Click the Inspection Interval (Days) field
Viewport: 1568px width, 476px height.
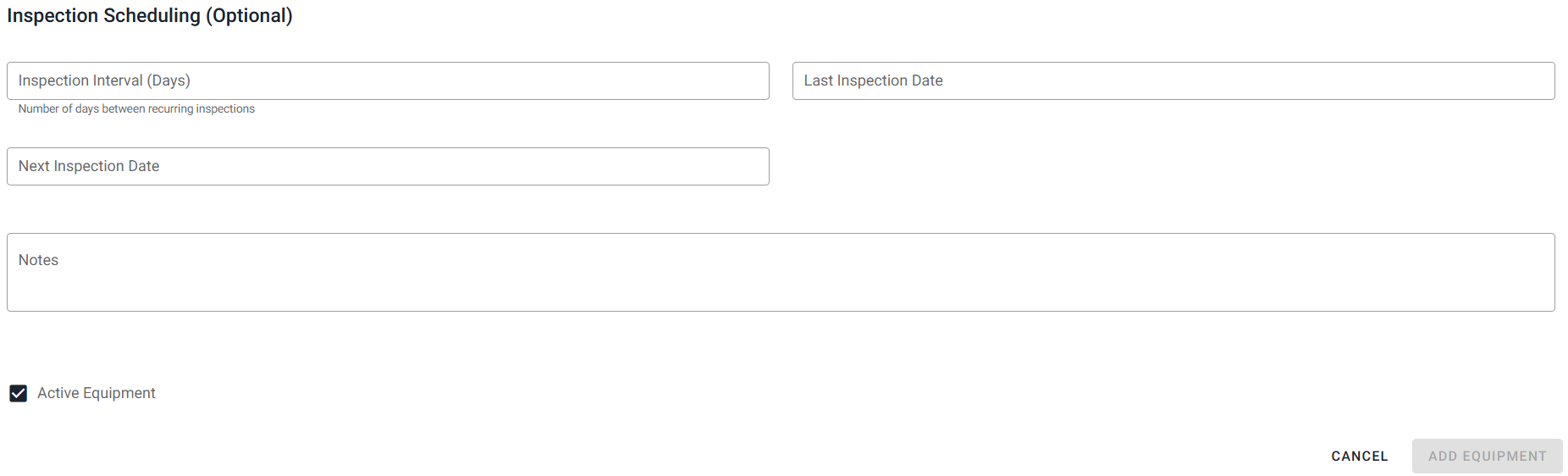tap(388, 80)
